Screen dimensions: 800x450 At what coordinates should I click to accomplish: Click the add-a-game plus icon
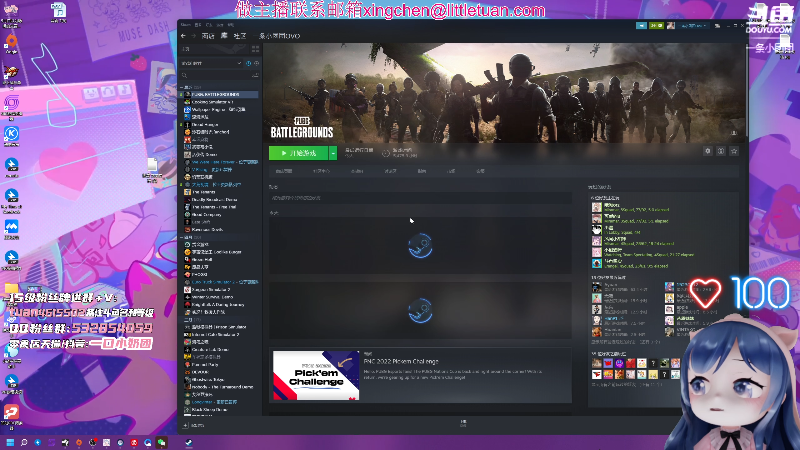pyautogui.click(x=185, y=425)
